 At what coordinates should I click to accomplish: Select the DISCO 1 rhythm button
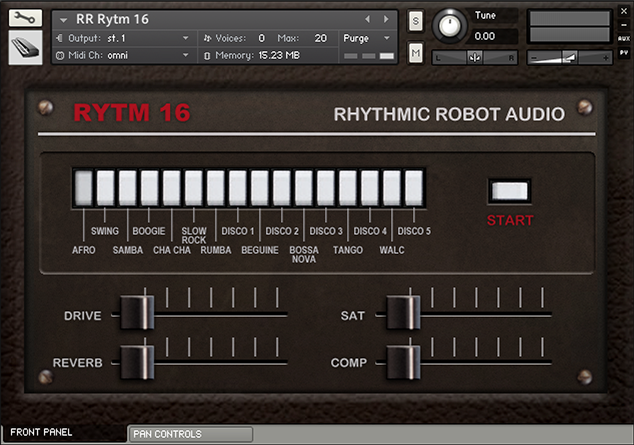tap(238, 188)
